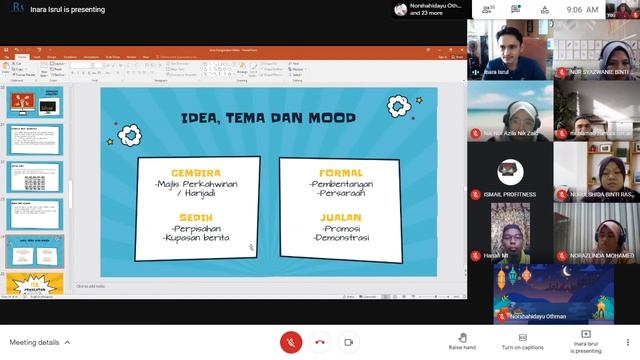Open the Arrange dropdown
The width and height of the screenshot is (640, 360).
[x=242, y=69]
